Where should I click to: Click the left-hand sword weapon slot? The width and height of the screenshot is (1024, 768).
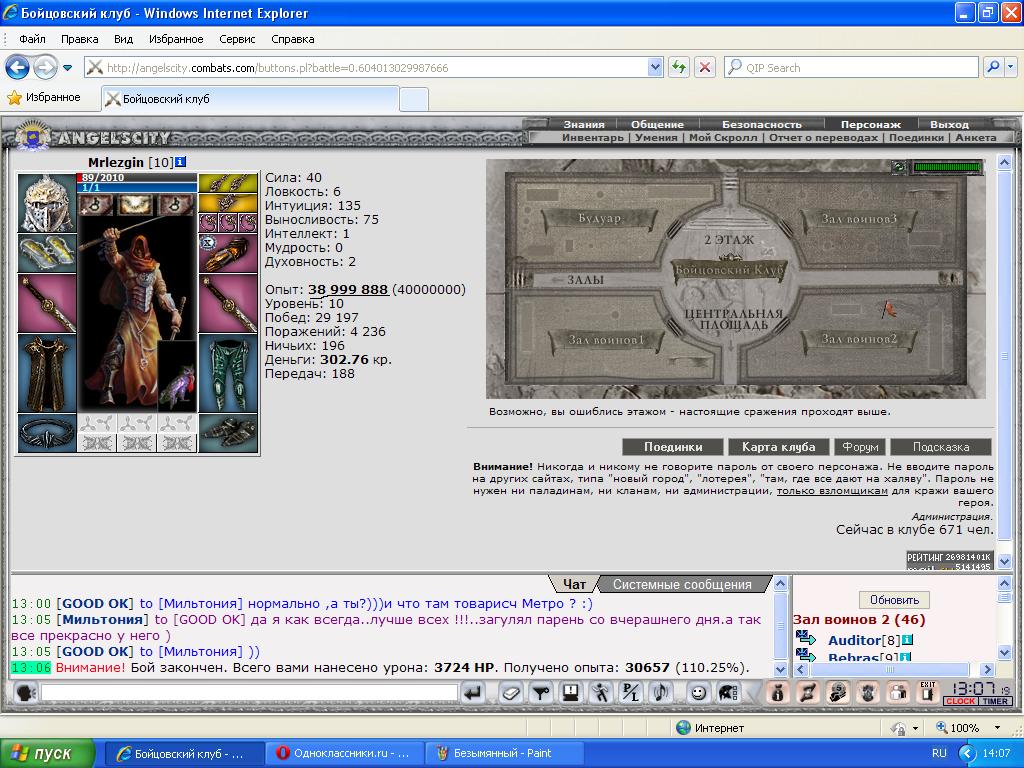pos(46,304)
